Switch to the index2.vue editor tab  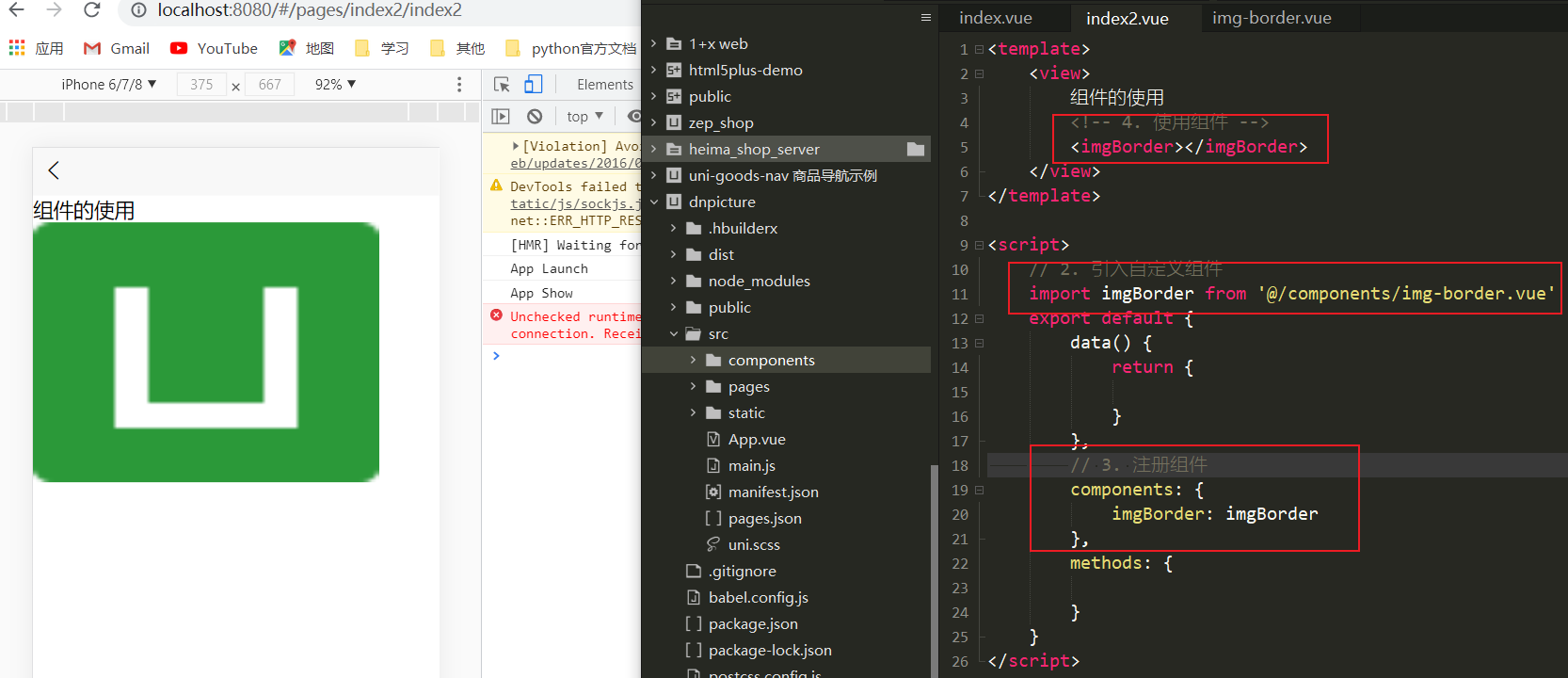point(1128,18)
